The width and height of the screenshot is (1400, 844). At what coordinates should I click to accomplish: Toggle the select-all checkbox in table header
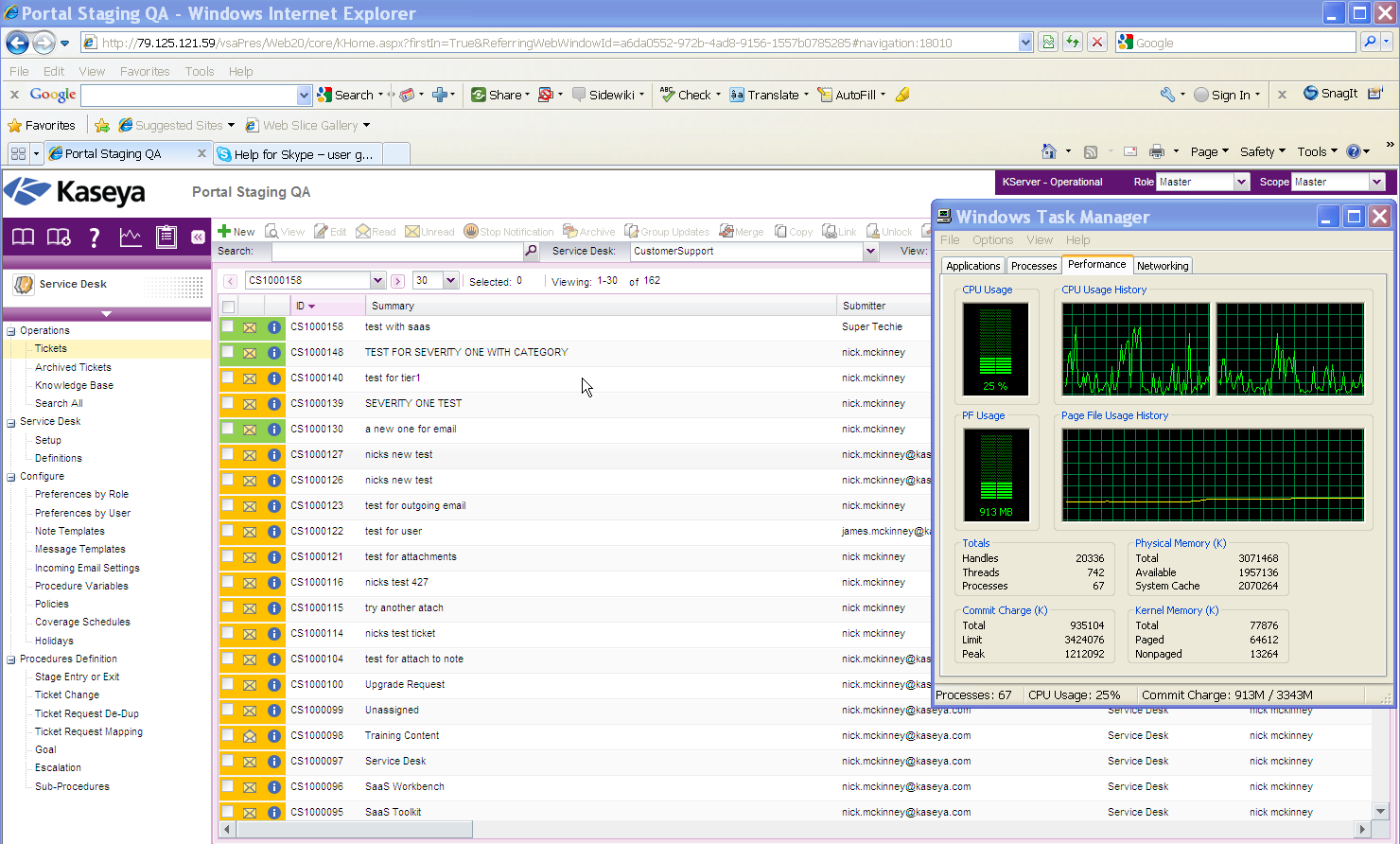coord(228,307)
